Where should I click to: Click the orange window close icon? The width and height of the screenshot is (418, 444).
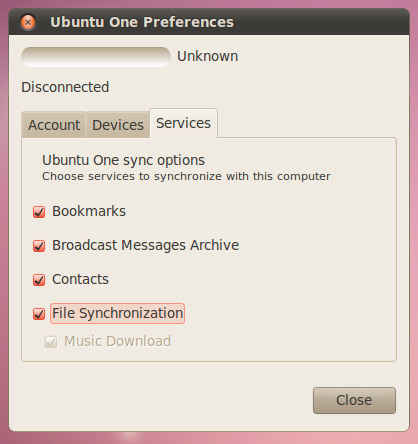coord(28,23)
